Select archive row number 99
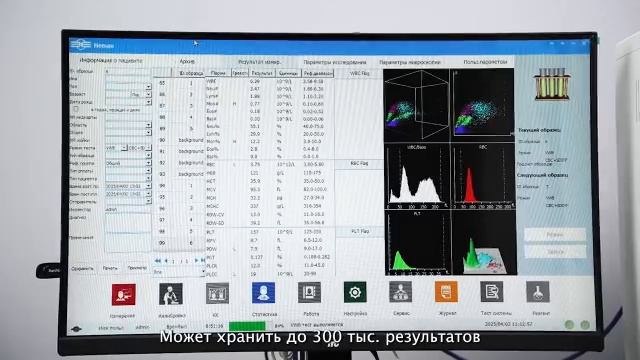This screenshot has height=360, width=640. [178, 243]
